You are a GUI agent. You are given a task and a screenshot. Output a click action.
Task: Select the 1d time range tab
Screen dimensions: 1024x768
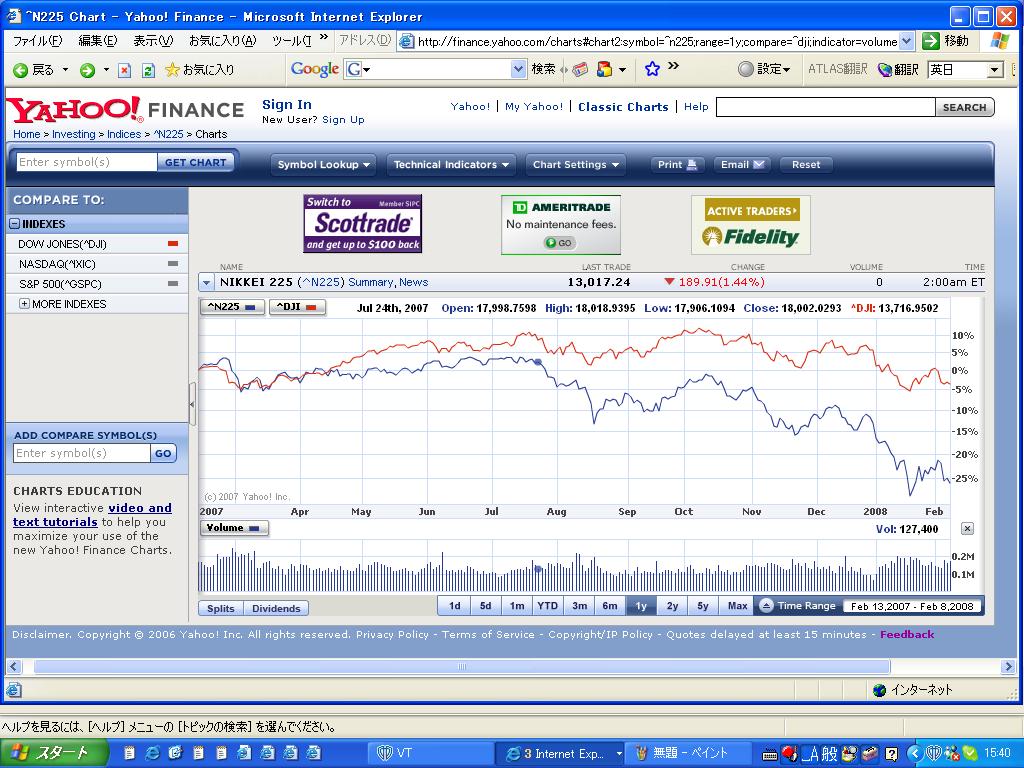tap(455, 605)
